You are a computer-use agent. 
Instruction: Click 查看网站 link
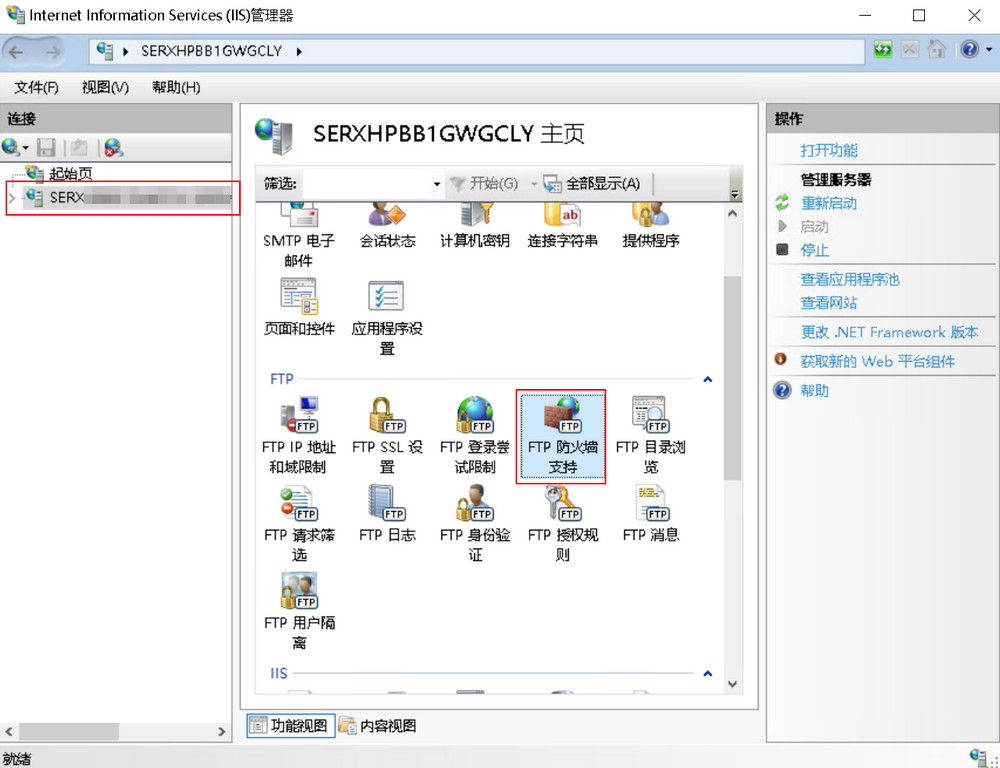829,303
